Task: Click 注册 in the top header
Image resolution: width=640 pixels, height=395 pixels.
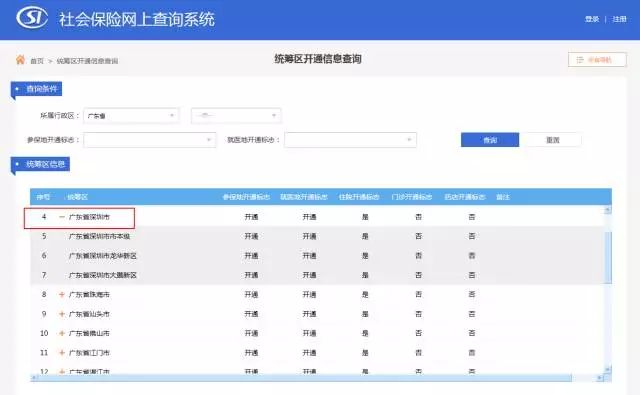Action: pyautogui.click(x=619, y=19)
